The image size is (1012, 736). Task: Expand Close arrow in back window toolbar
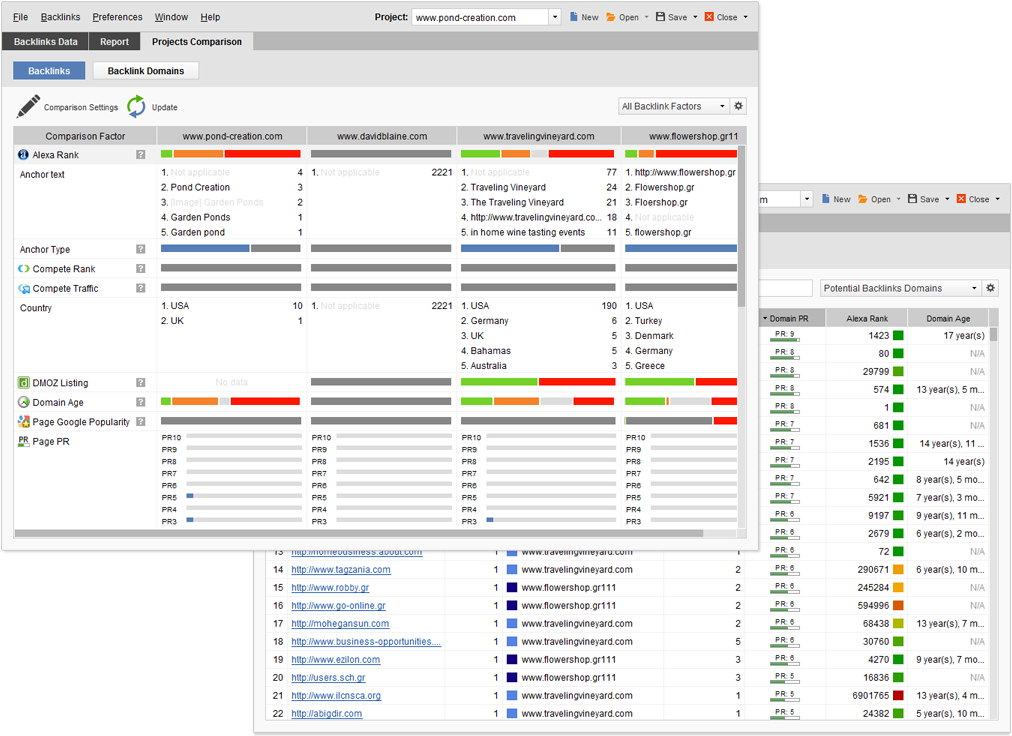(998, 199)
